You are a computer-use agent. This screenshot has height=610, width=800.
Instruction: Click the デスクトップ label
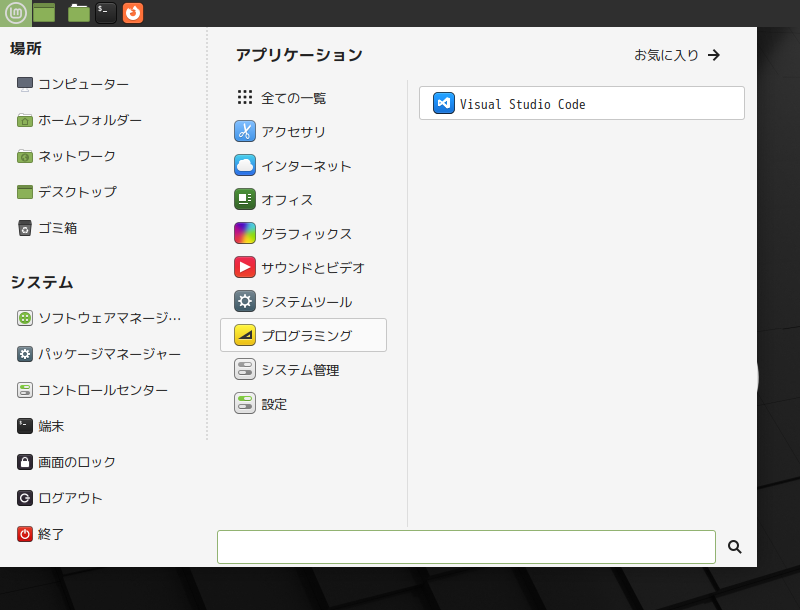coord(78,192)
